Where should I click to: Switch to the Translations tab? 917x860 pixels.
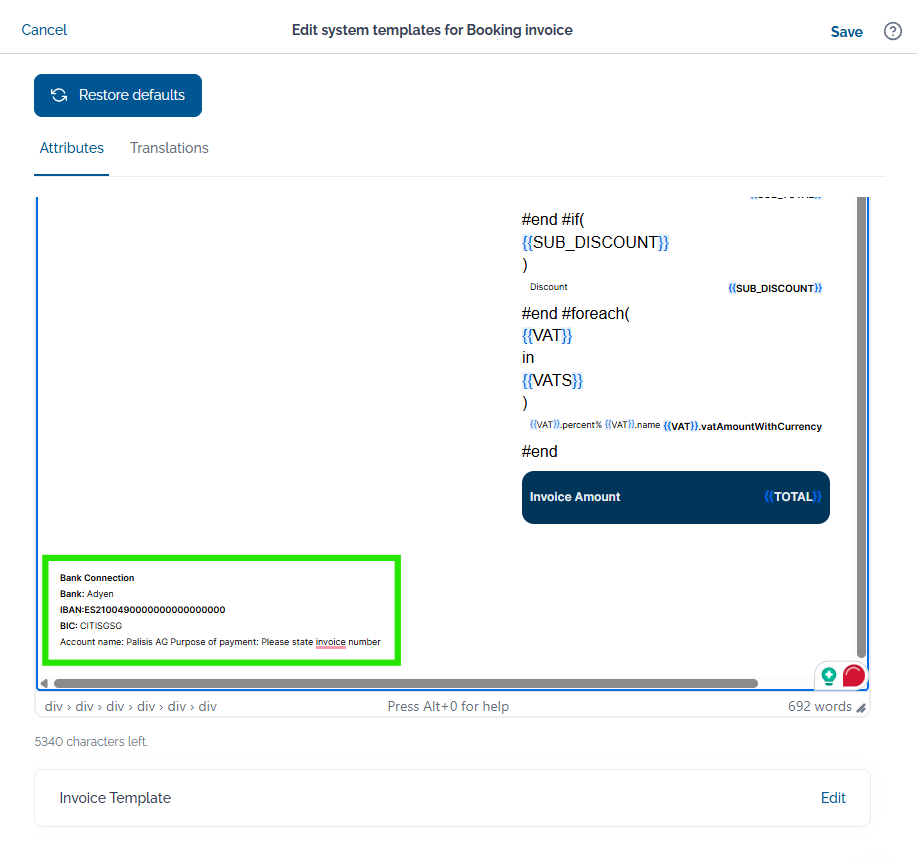click(169, 148)
